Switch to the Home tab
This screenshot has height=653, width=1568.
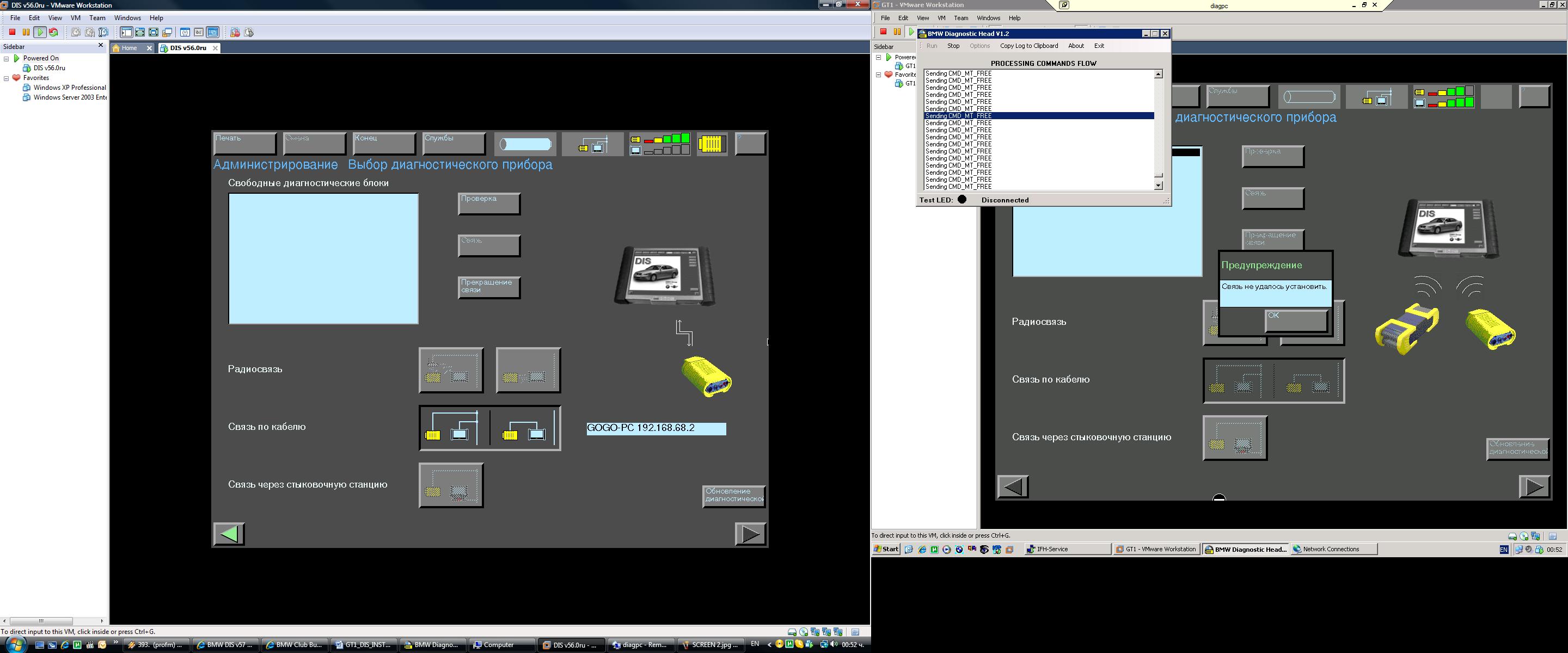click(x=130, y=48)
